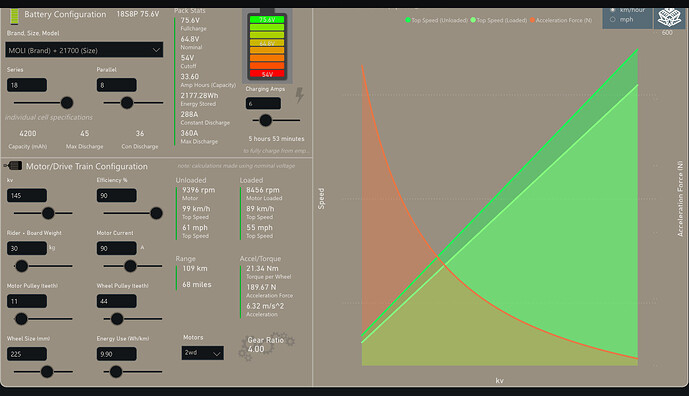This screenshot has height=396, width=689.
Task: Adjust the Efficiency % slider
Action: (156, 213)
